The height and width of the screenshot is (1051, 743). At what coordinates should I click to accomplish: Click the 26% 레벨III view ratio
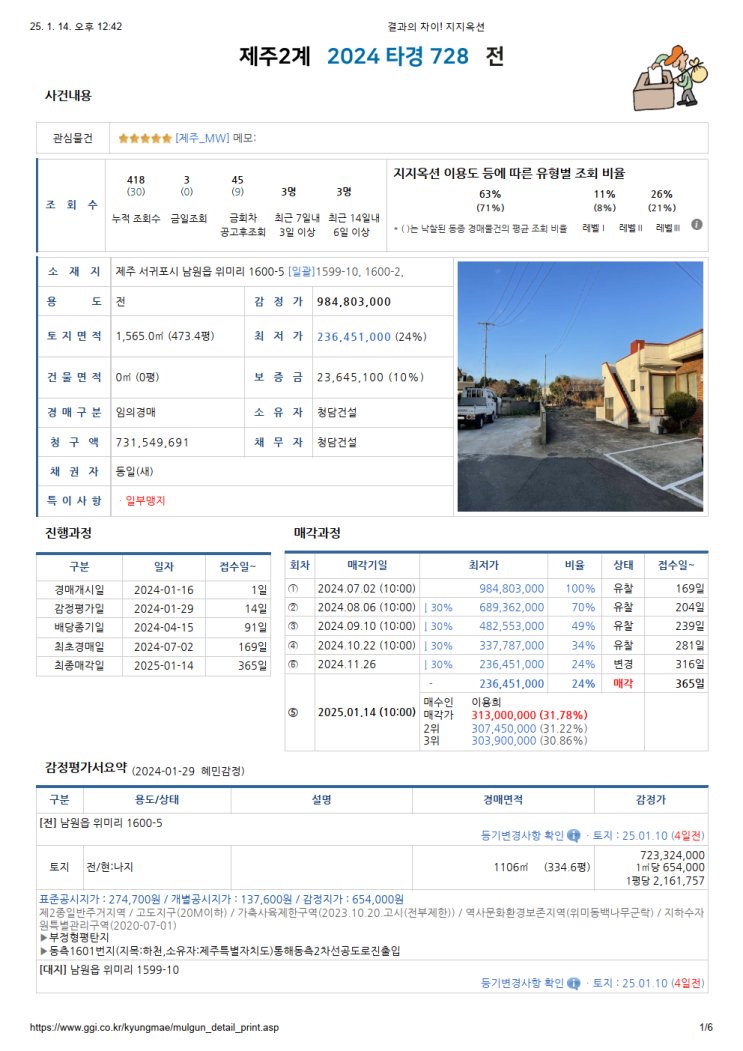click(661, 194)
